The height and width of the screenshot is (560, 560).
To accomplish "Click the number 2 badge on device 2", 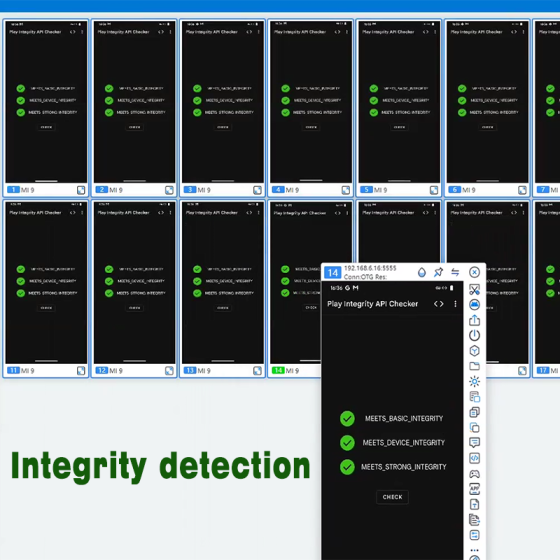I will coord(101,190).
